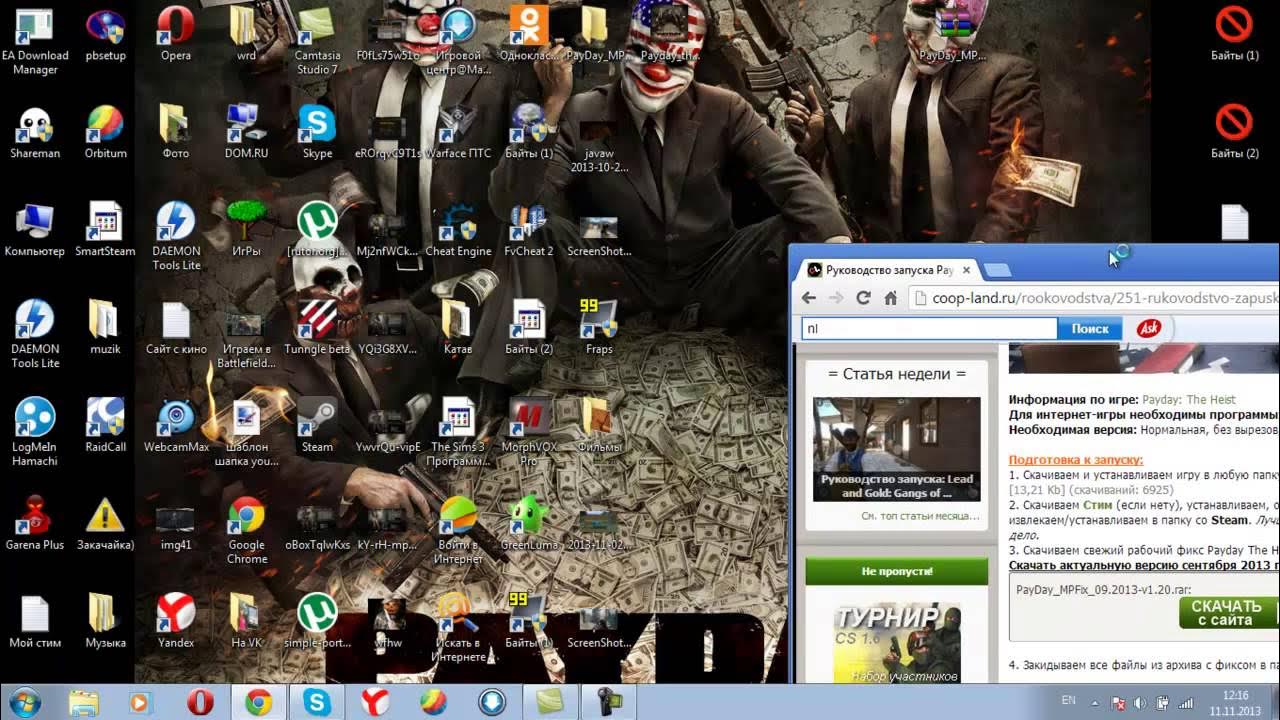Select the Orbitum desktop shortcut

[x=105, y=133]
